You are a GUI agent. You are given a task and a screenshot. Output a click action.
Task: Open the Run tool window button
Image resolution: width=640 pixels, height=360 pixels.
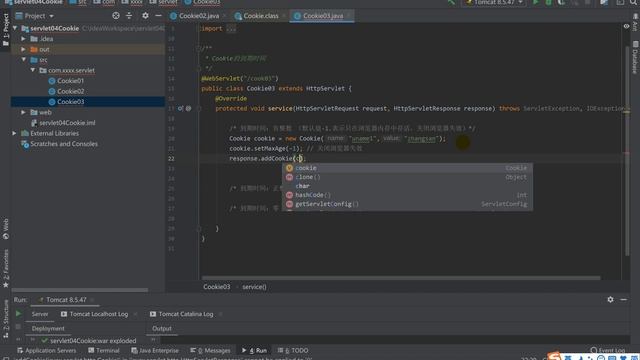click(254, 350)
